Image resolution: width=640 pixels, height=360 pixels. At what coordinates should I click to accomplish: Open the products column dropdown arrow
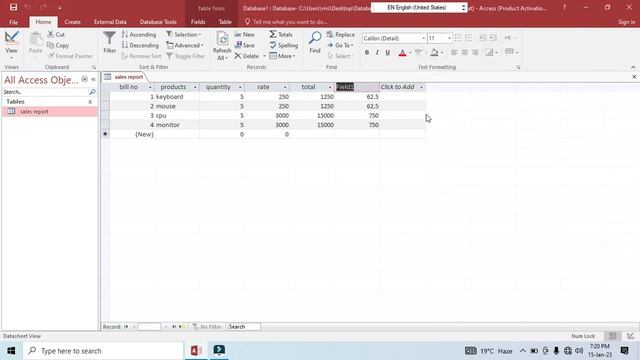pyautogui.click(x=195, y=87)
